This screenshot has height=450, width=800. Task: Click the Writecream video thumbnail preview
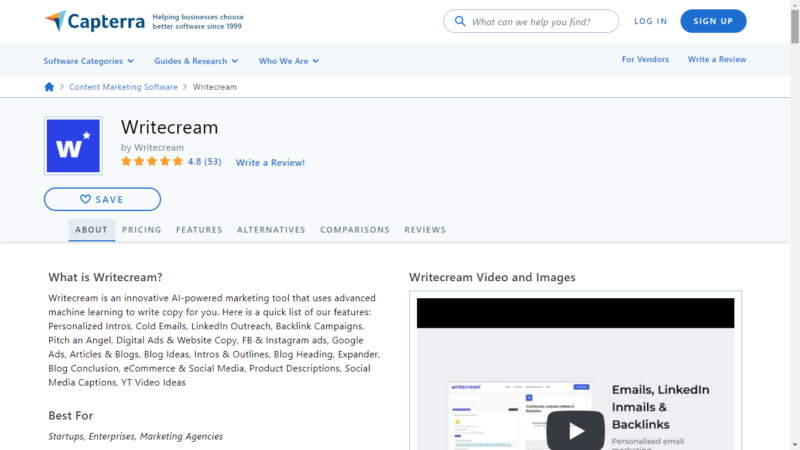576,374
